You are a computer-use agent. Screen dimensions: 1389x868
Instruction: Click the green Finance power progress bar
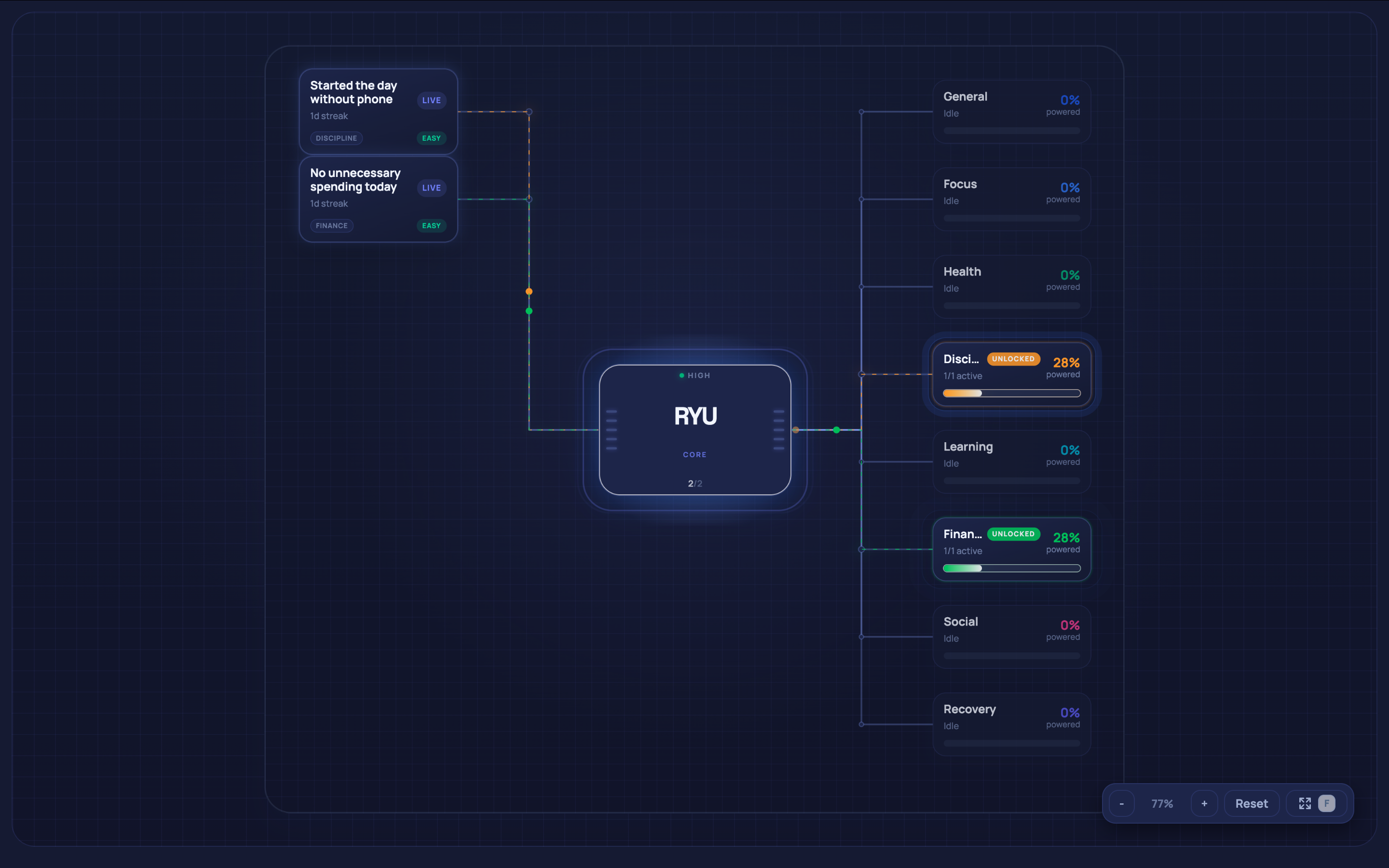(1012, 569)
